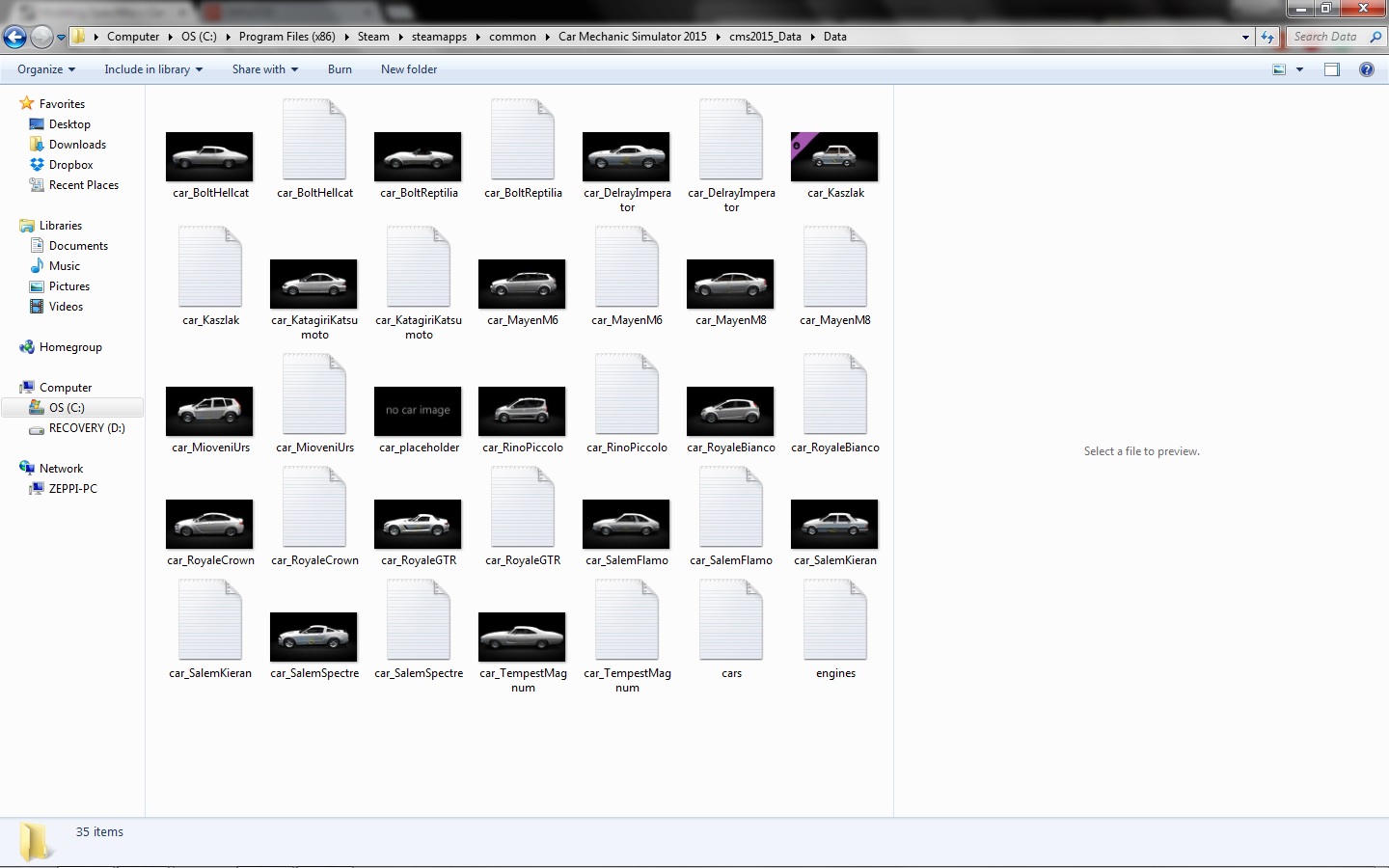This screenshot has width=1389, height=868.
Task: Open Downloads in the Favorites list
Action: coord(77,145)
